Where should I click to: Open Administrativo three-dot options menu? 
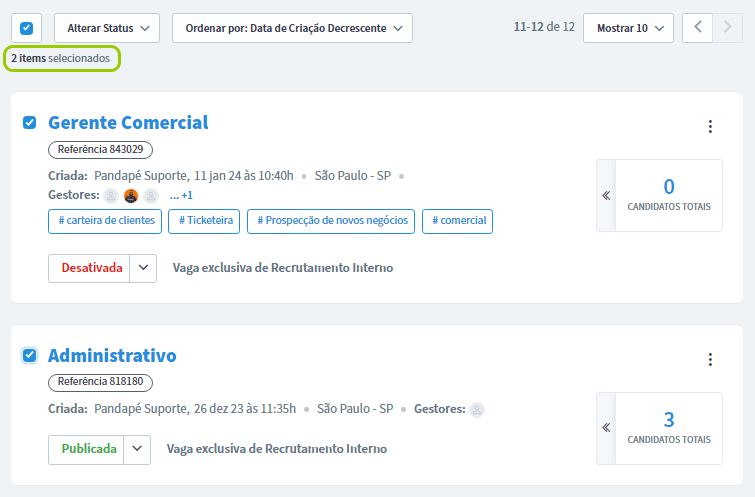pyautogui.click(x=710, y=359)
